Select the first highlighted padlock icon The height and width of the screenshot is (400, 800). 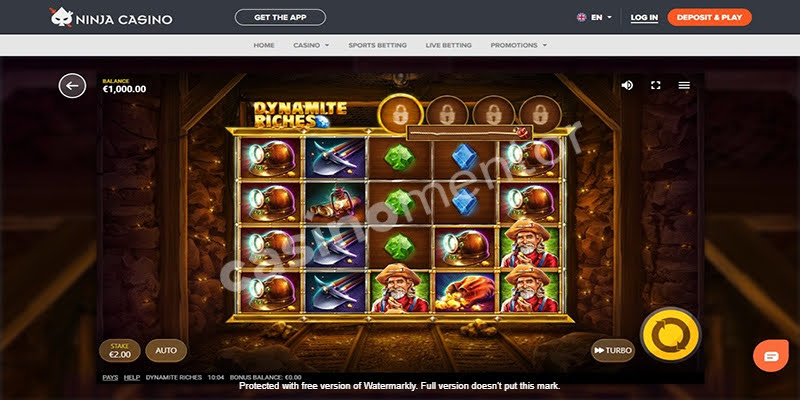[x=400, y=115]
